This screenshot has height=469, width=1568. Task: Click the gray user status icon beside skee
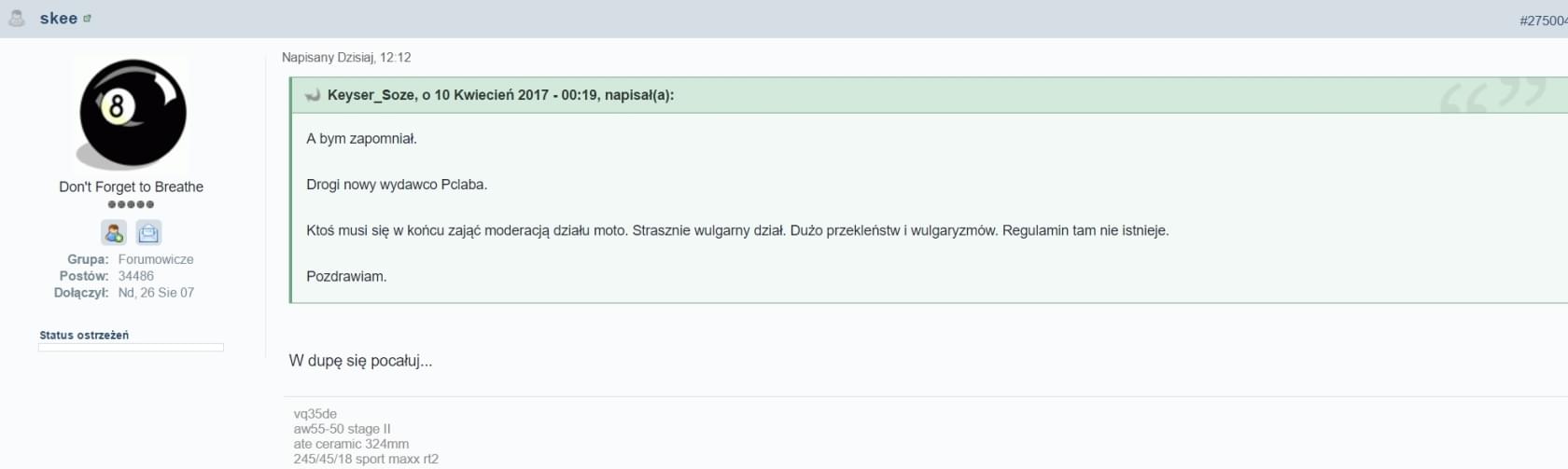pyautogui.click(x=16, y=18)
